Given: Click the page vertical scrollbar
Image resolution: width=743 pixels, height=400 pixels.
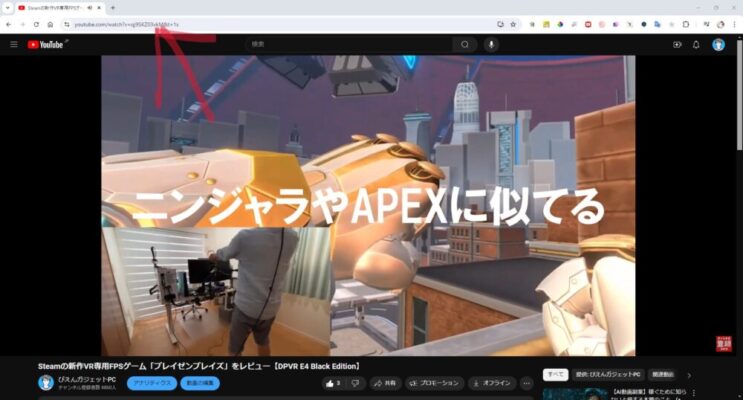Looking at the screenshot, I should [x=740, y=95].
